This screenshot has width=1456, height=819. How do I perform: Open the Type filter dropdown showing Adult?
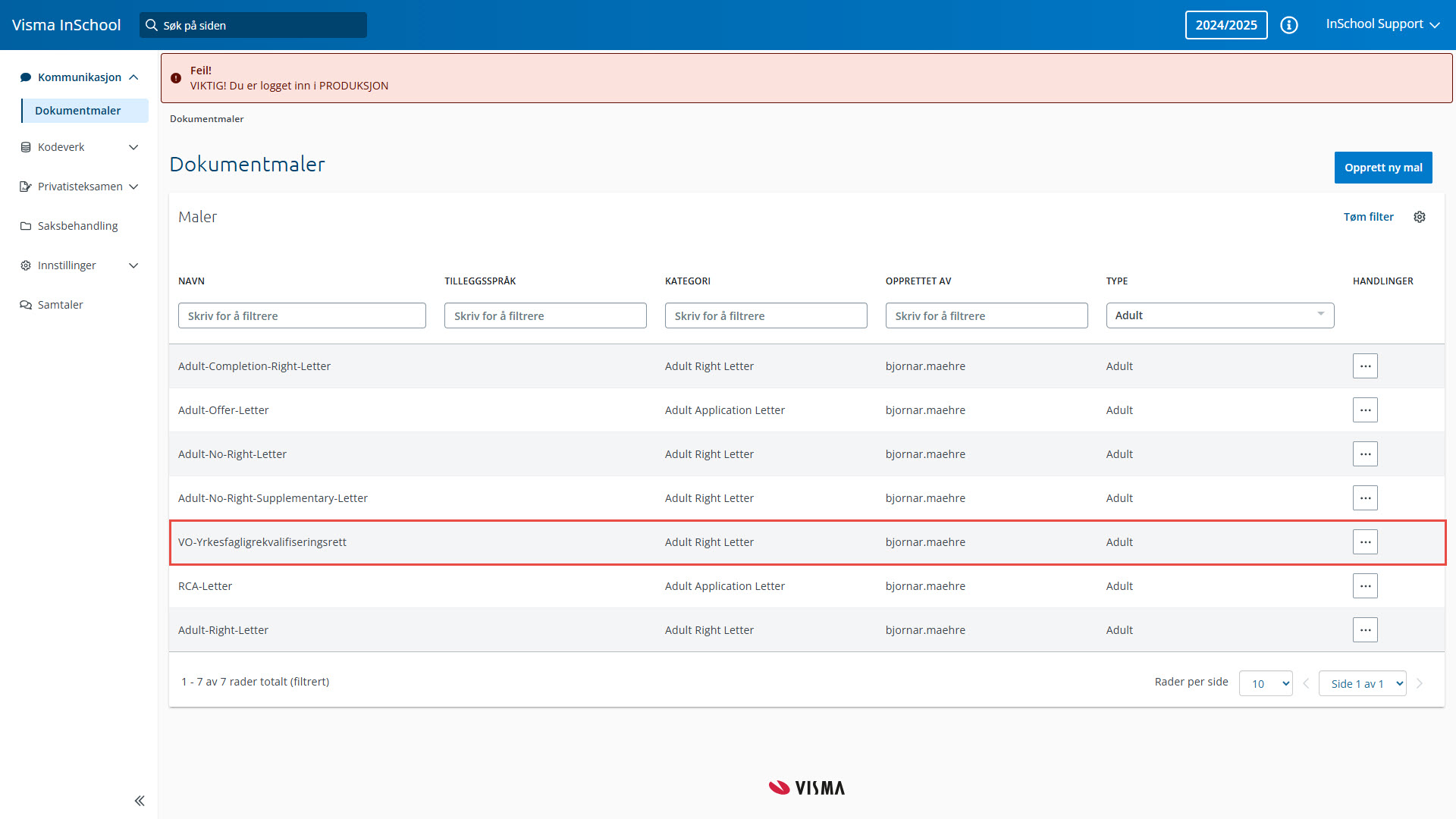pos(1219,315)
